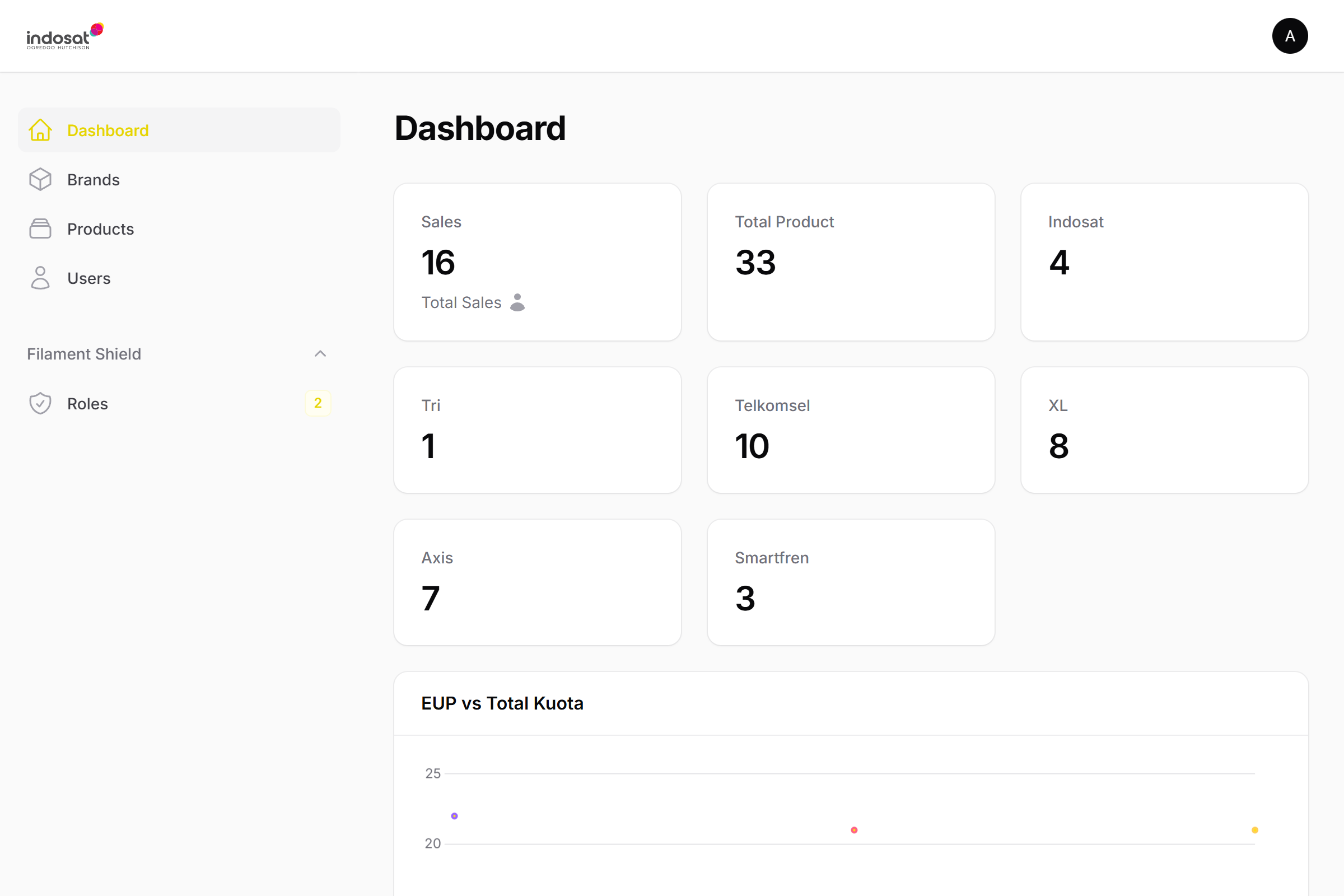Screen dimensions: 1344x896
Task: Click the Brands cube icon
Action: (x=40, y=179)
